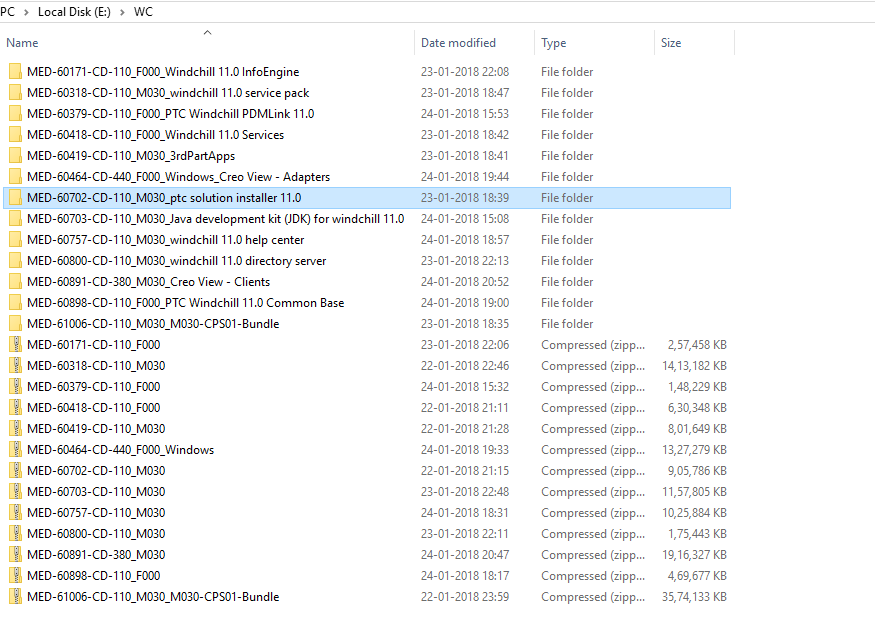Image resolution: width=875 pixels, height=622 pixels.
Task: Navigate to Local Disk (E:) in breadcrumb
Action: pyautogui.click(x=74, y=12)
